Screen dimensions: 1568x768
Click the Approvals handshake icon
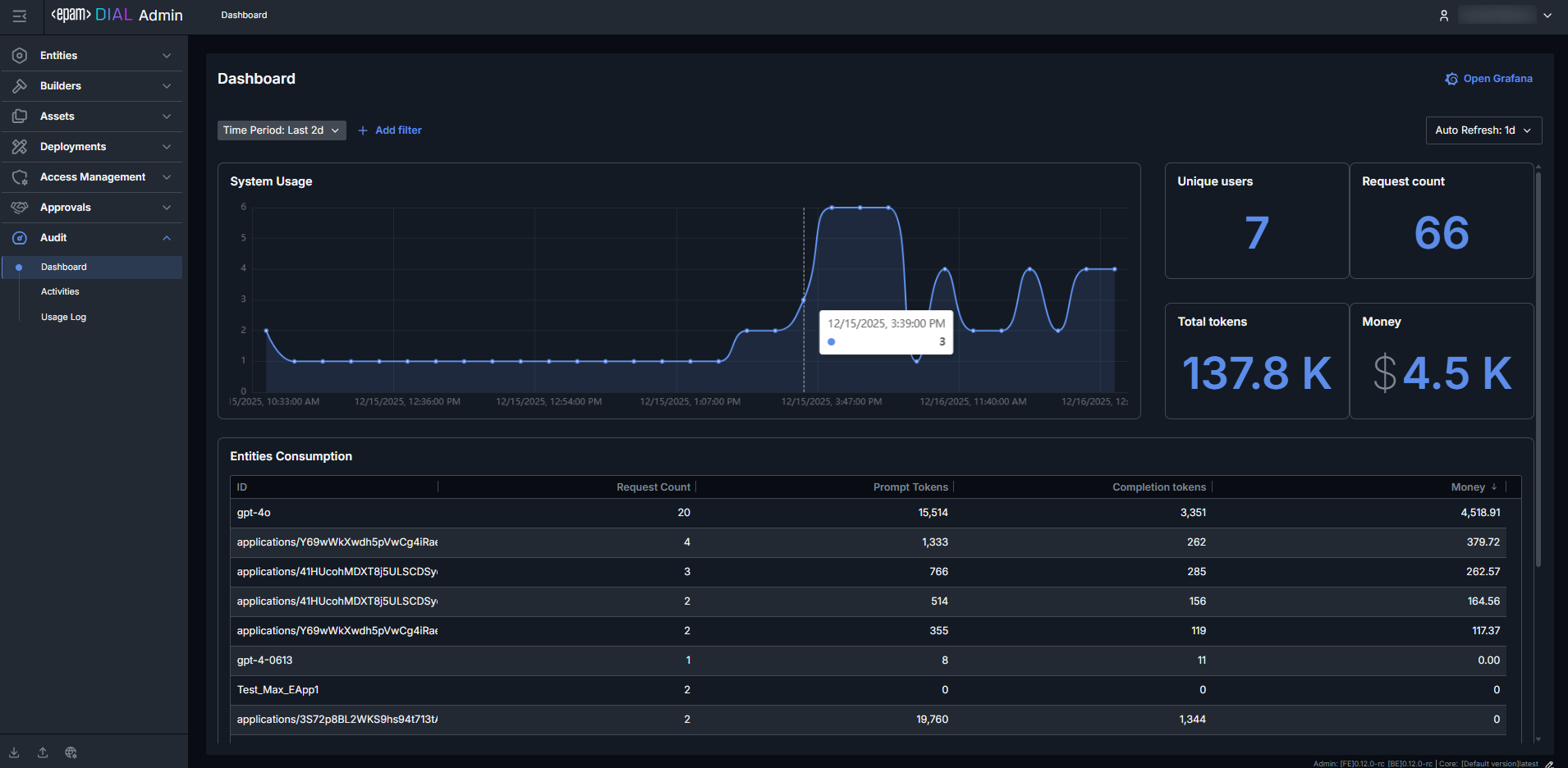20,208
